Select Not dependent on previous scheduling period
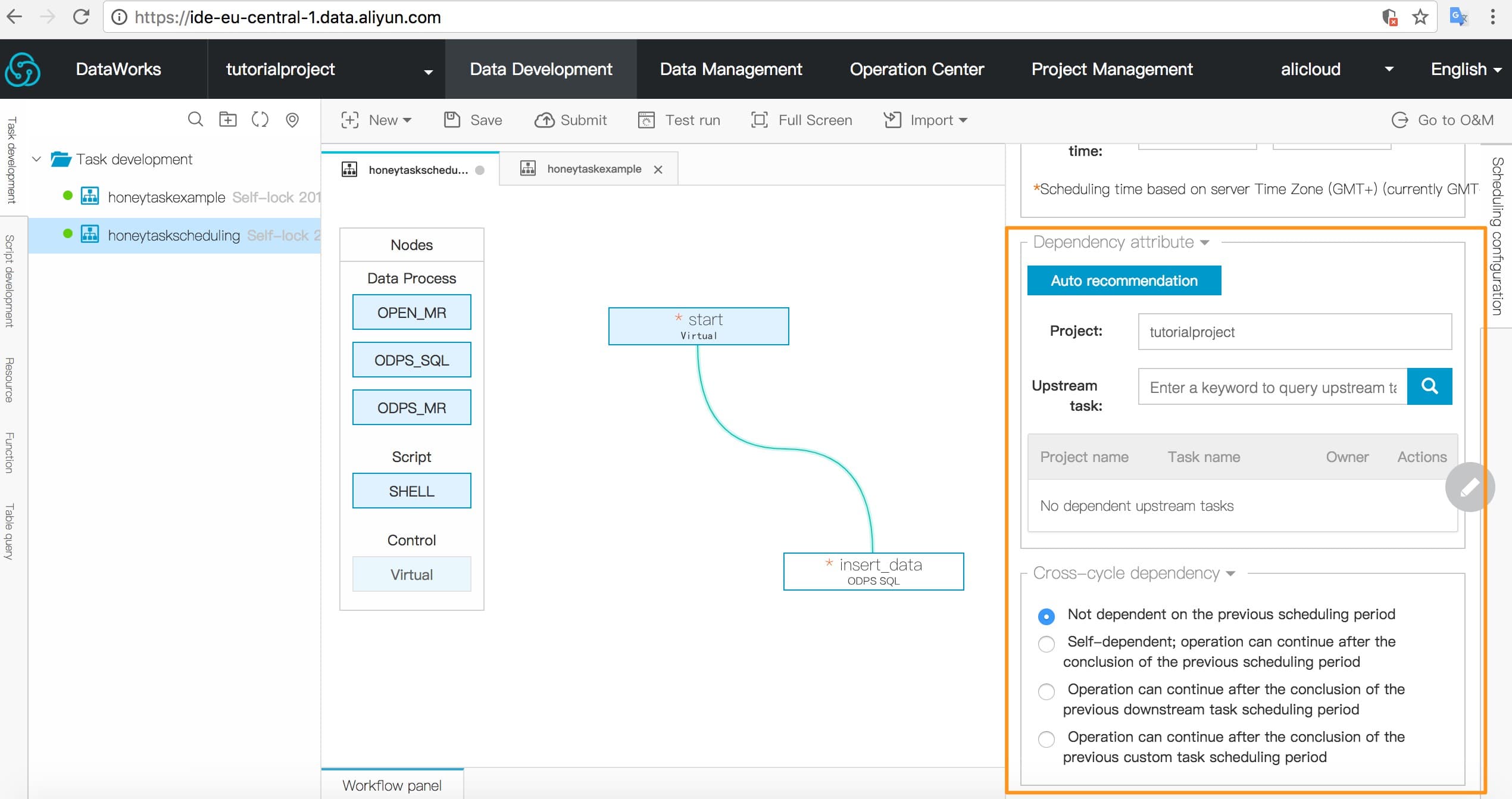Viewport: 1512px width, 799px height. pos(1046,616)
